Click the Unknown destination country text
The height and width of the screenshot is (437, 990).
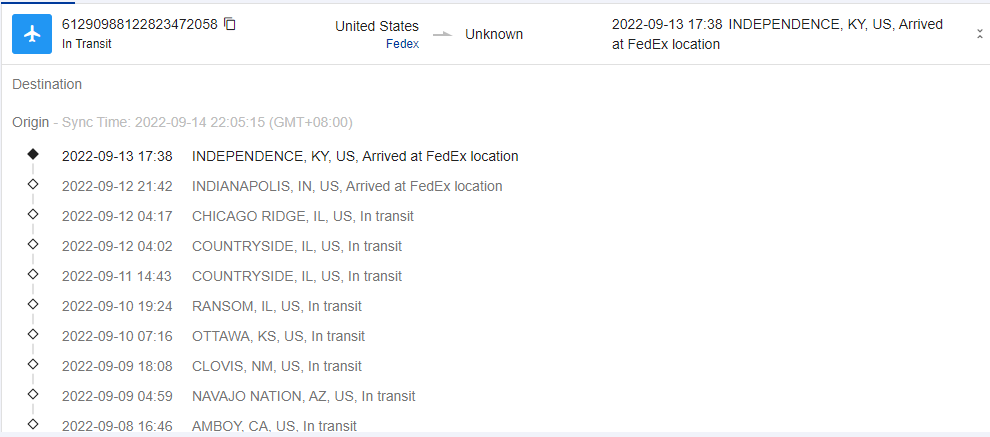494,34
